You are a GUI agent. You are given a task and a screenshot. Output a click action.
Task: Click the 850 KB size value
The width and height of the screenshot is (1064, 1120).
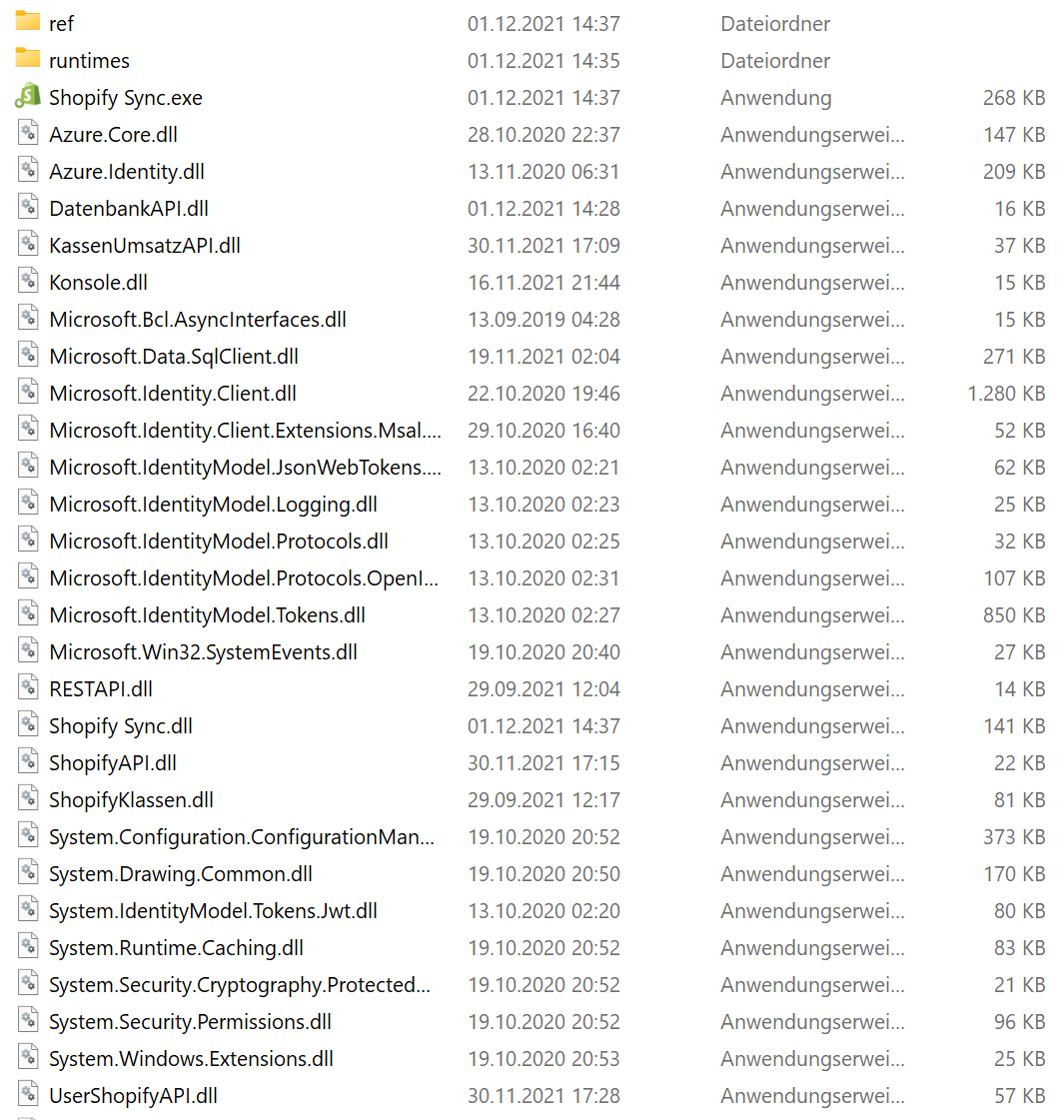(x=1014, y=615)
